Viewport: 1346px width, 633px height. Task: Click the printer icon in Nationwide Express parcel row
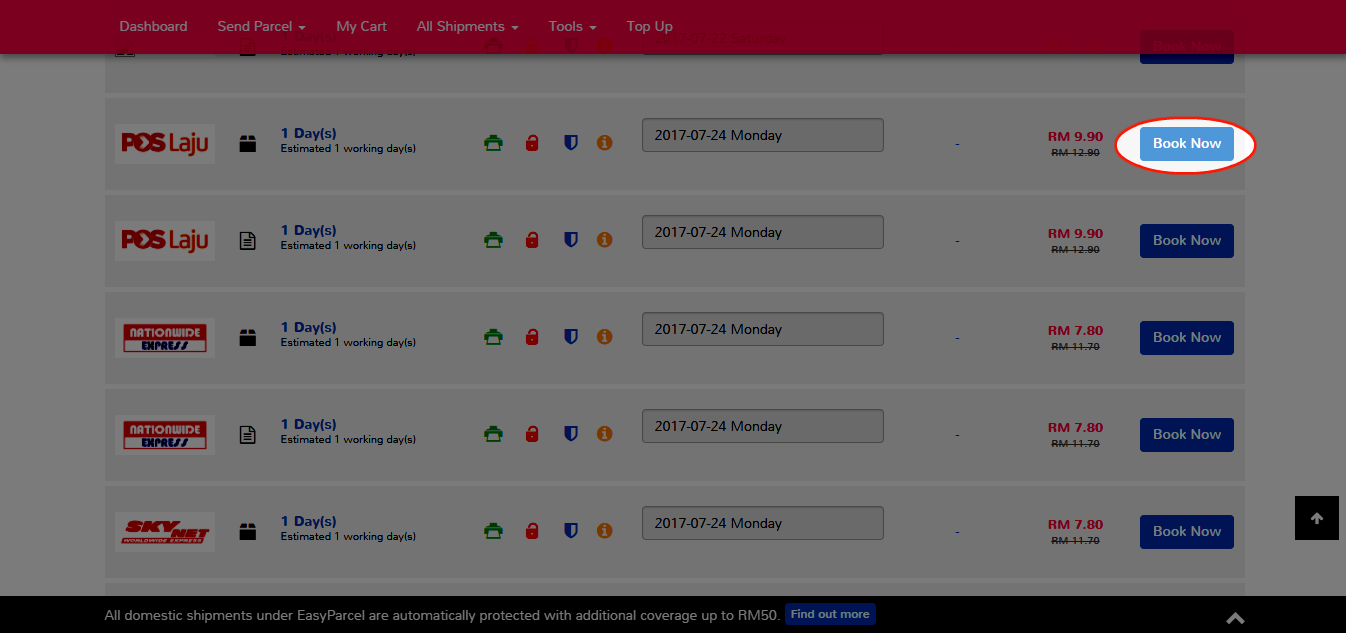pos(493,337)
